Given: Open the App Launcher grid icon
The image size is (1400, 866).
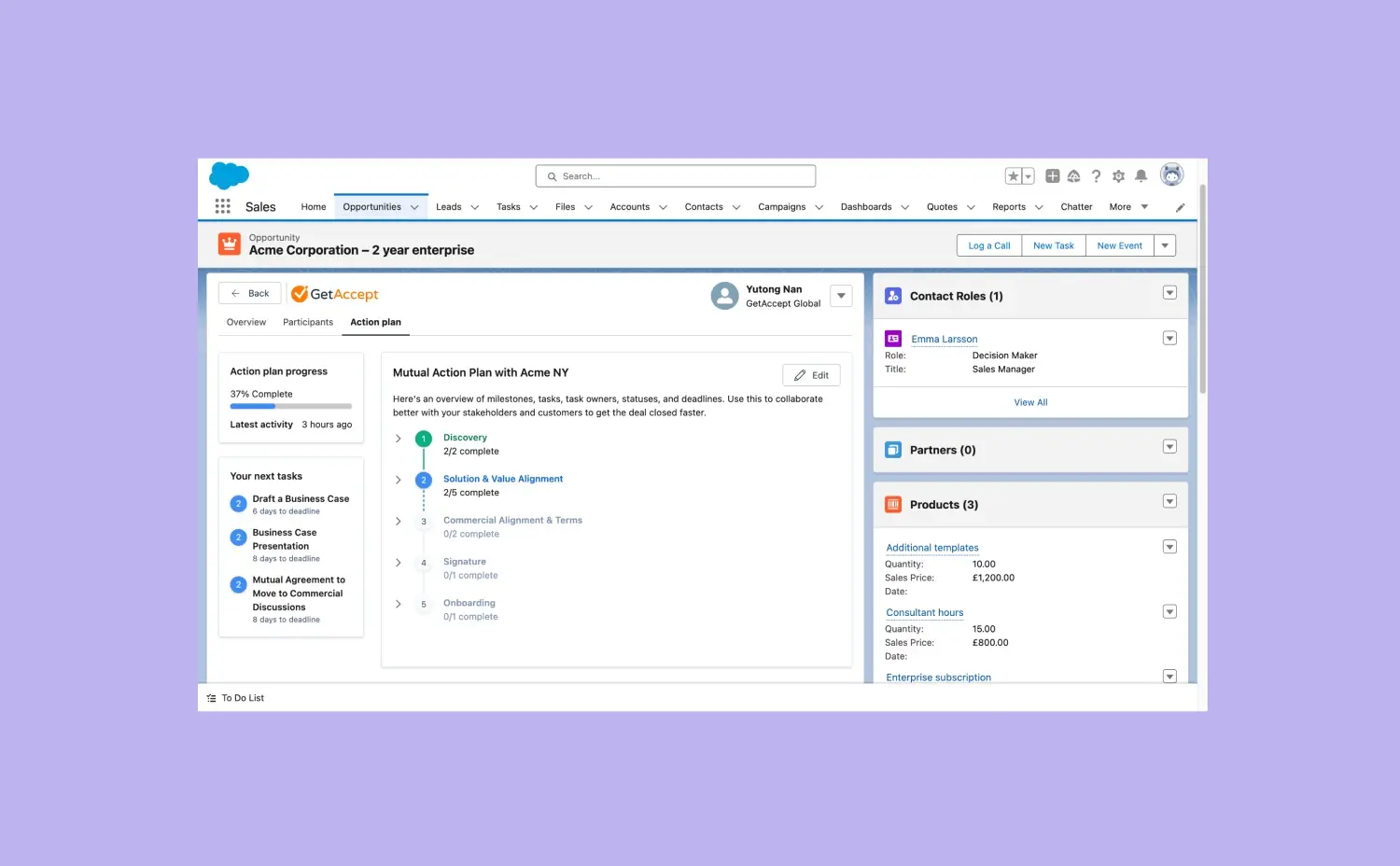Looking at the screenshot, I should (222, 206).
